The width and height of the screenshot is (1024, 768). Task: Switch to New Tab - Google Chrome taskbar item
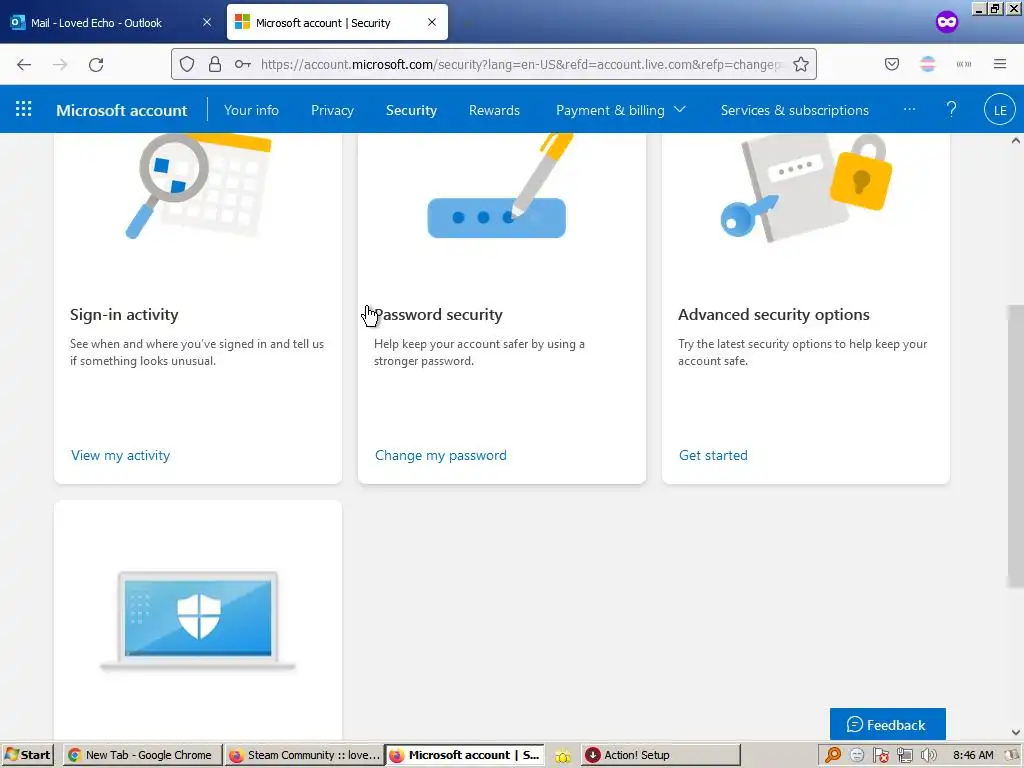(142, 755)
